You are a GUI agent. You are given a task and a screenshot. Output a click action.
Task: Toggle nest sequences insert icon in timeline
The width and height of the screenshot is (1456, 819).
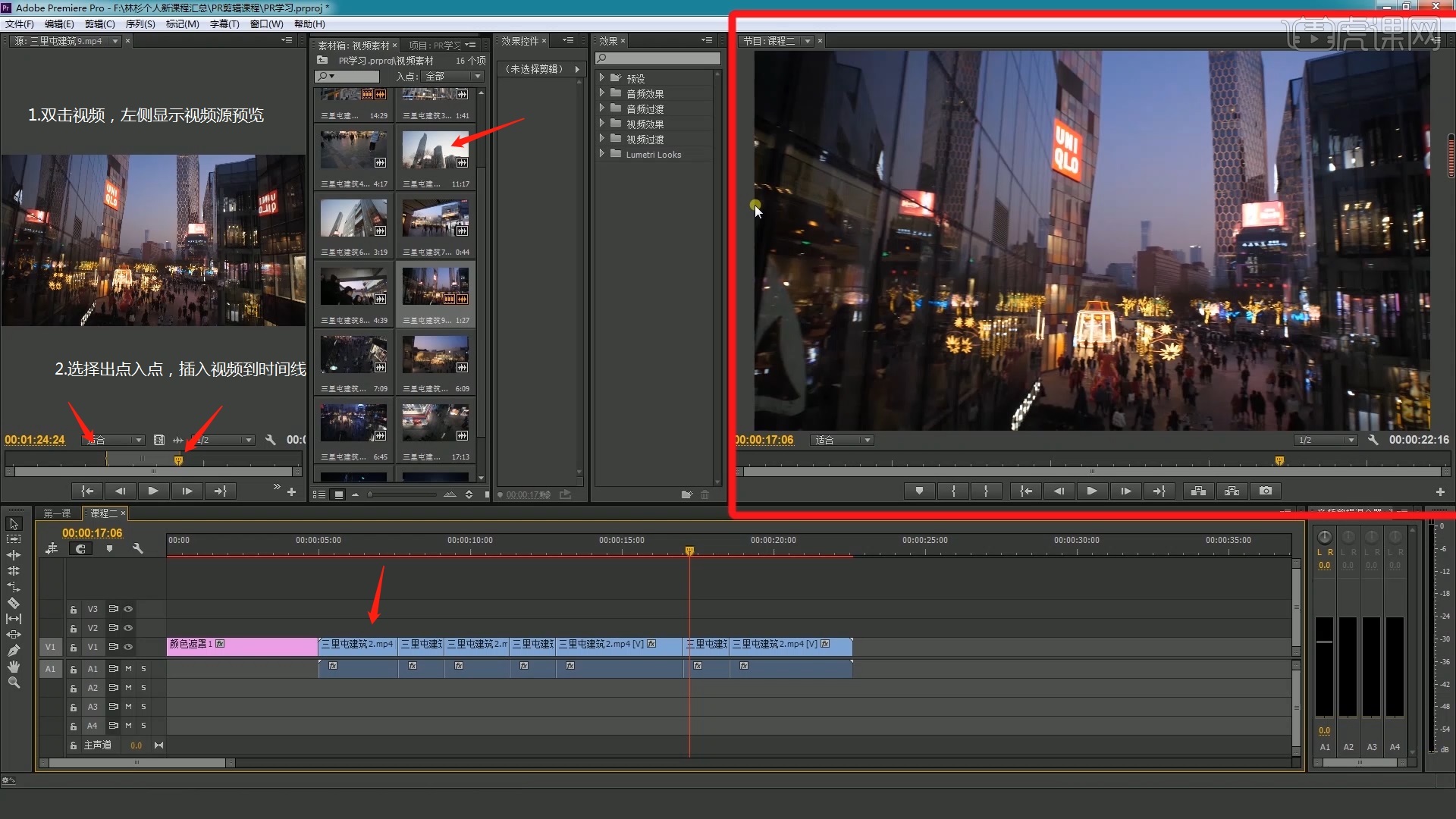coord(52,548)
